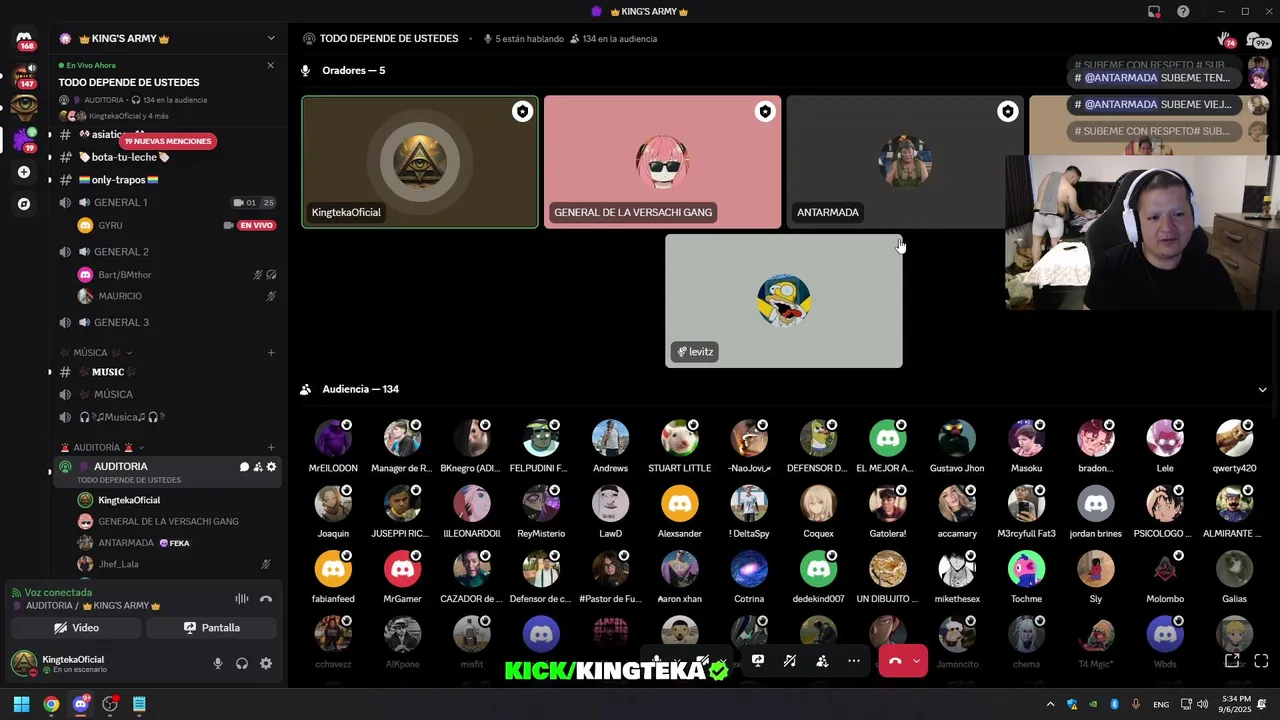1280x720 pixels.
Task: Add channel to AUDITORÍA category
Action: point(271,447)
